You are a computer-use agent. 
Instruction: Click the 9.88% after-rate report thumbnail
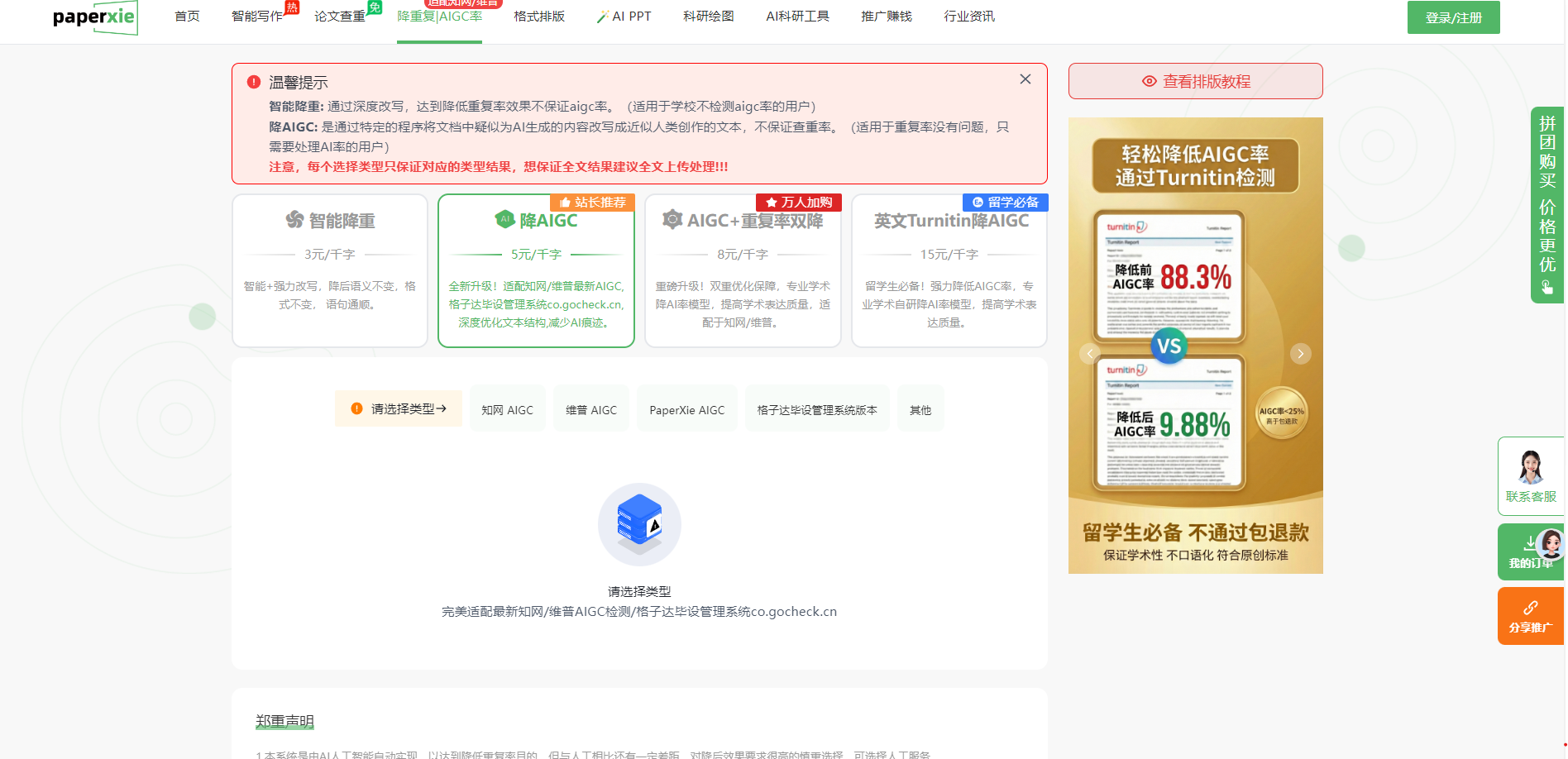[1169, 422]
